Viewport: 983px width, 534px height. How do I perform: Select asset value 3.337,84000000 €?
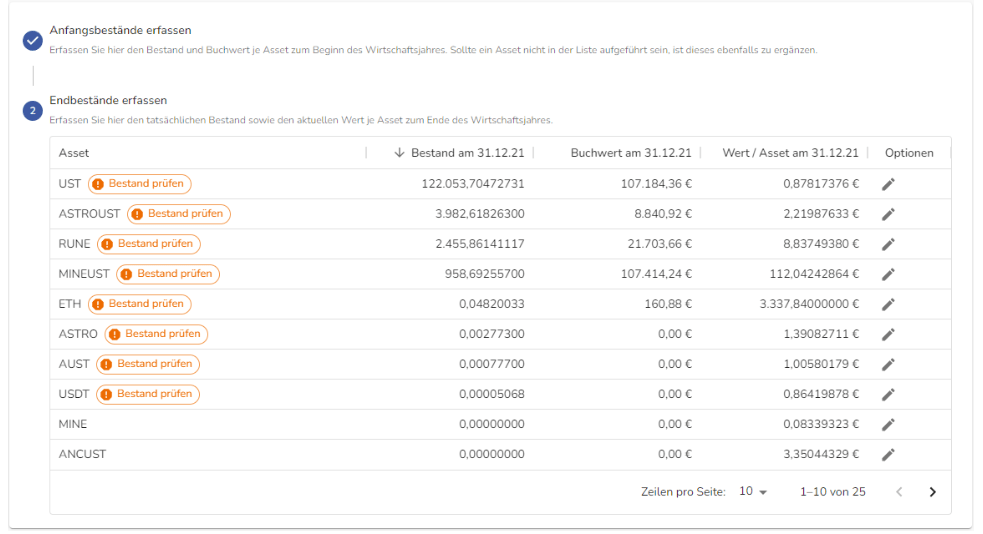[809, 304]
